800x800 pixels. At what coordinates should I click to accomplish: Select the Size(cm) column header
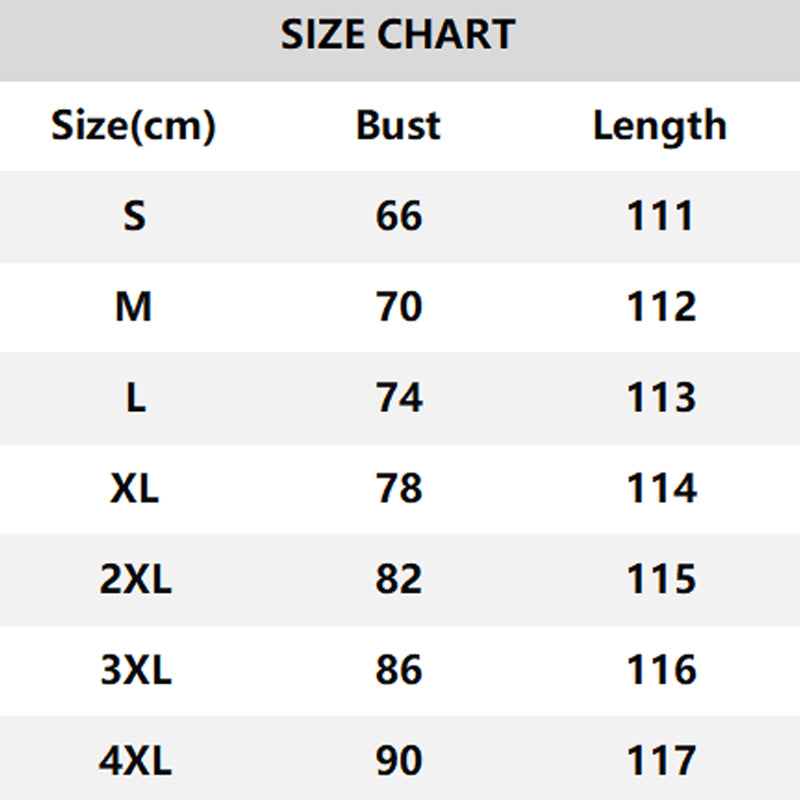pyautogui.click(x=134, y=126)
